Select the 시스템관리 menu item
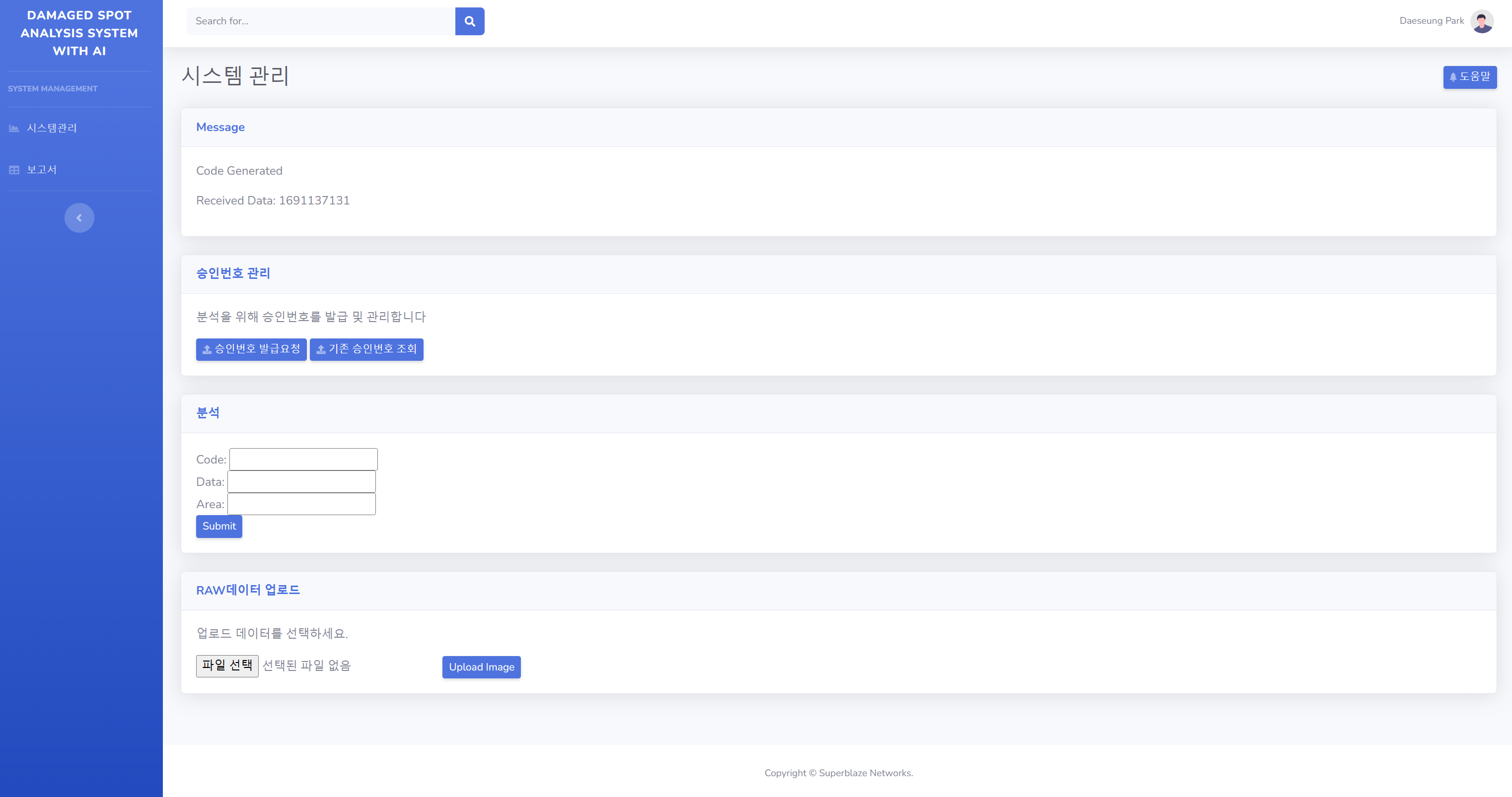1512x797 pixels. (52, 128)
